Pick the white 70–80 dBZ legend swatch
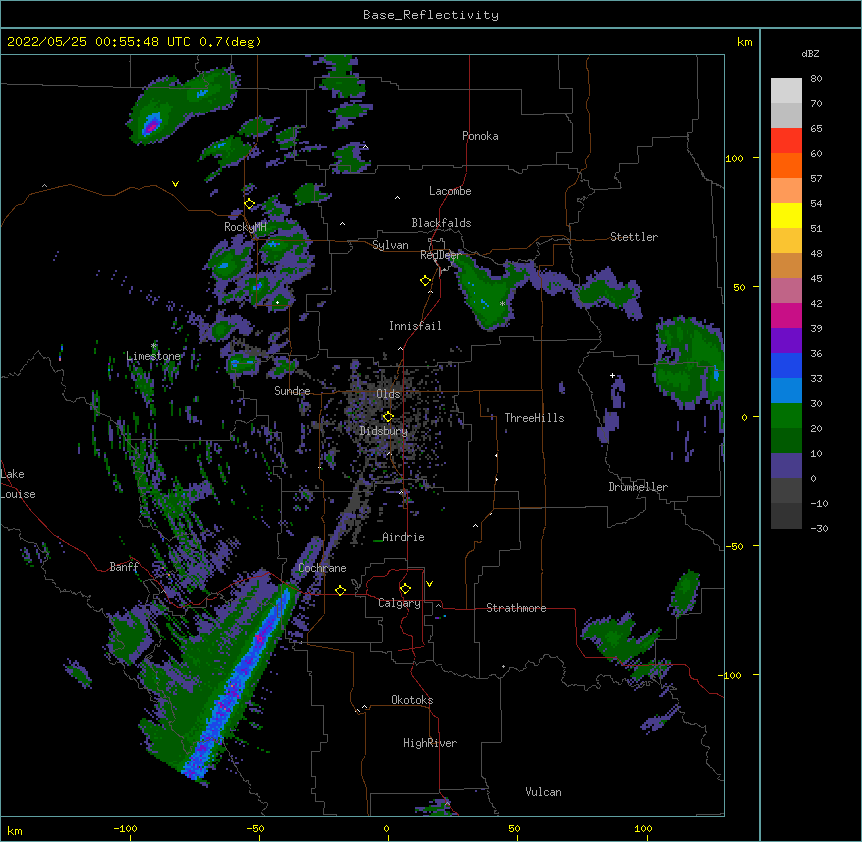 pos(786,91)
